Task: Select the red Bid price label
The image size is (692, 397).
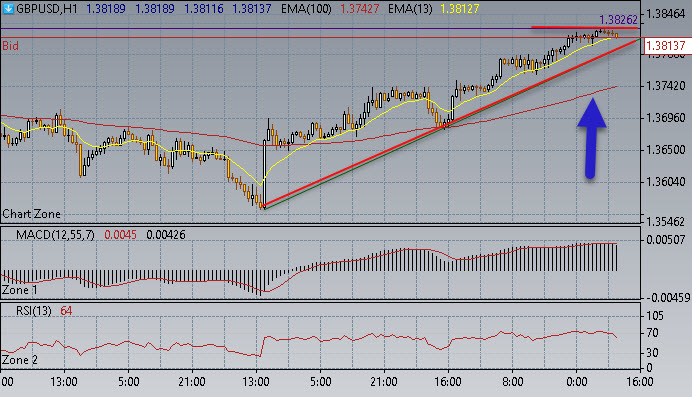Action: click(x=10, y=46)
